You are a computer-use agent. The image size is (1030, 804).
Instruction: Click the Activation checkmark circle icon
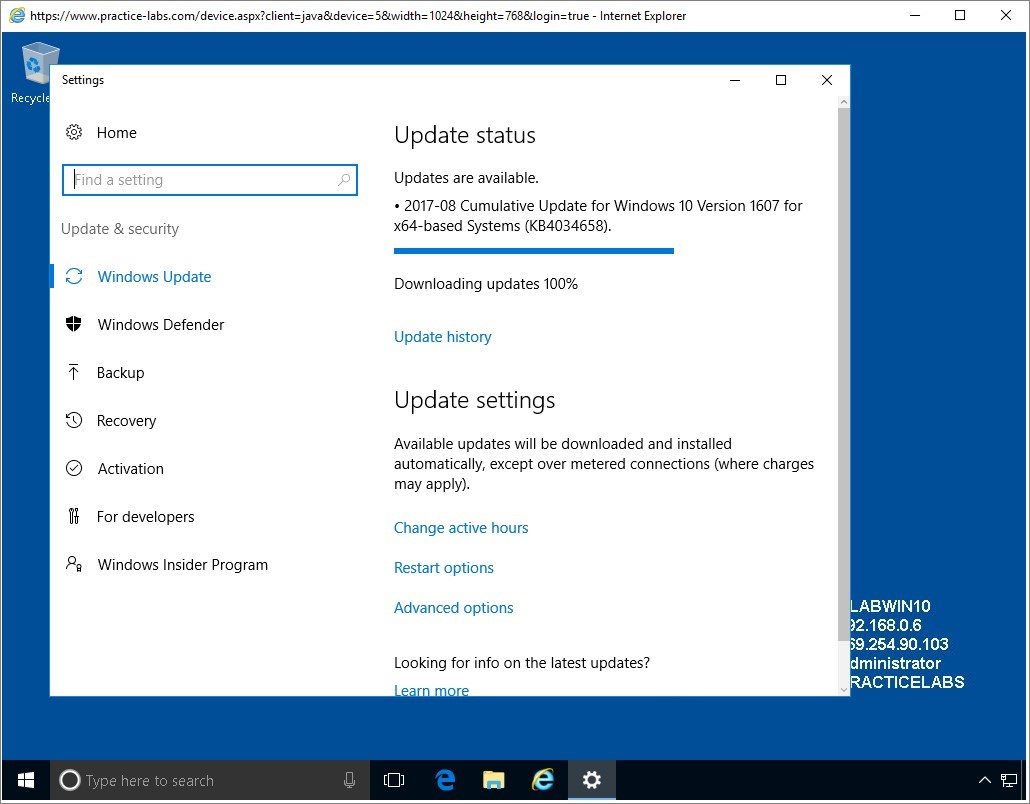coord(74,468)
